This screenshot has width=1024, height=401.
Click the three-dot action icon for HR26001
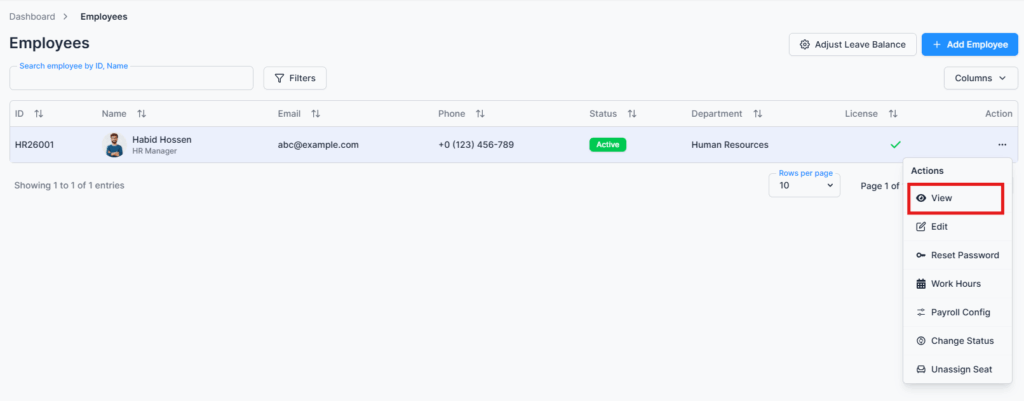pyautogui.click(x=1001, y=145)
